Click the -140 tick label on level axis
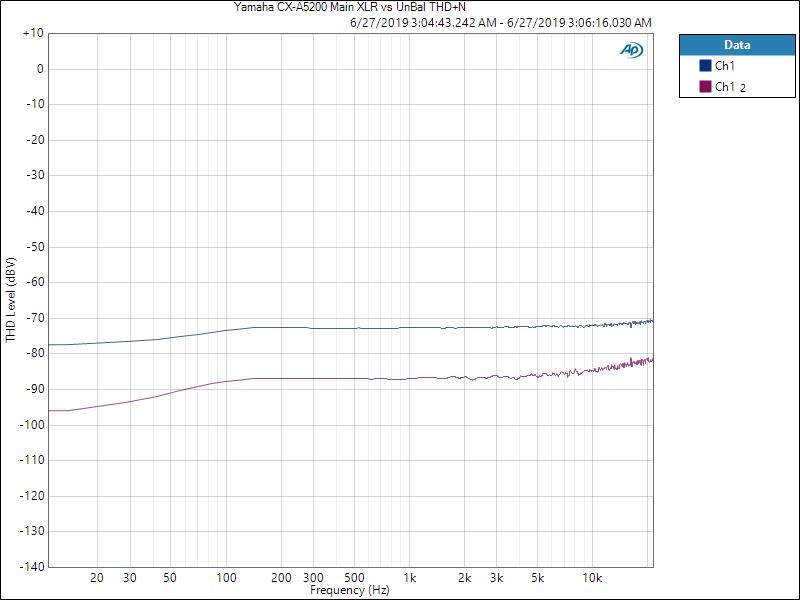Image resolution: width=800 pixels, height=600 pixels. 30,567
